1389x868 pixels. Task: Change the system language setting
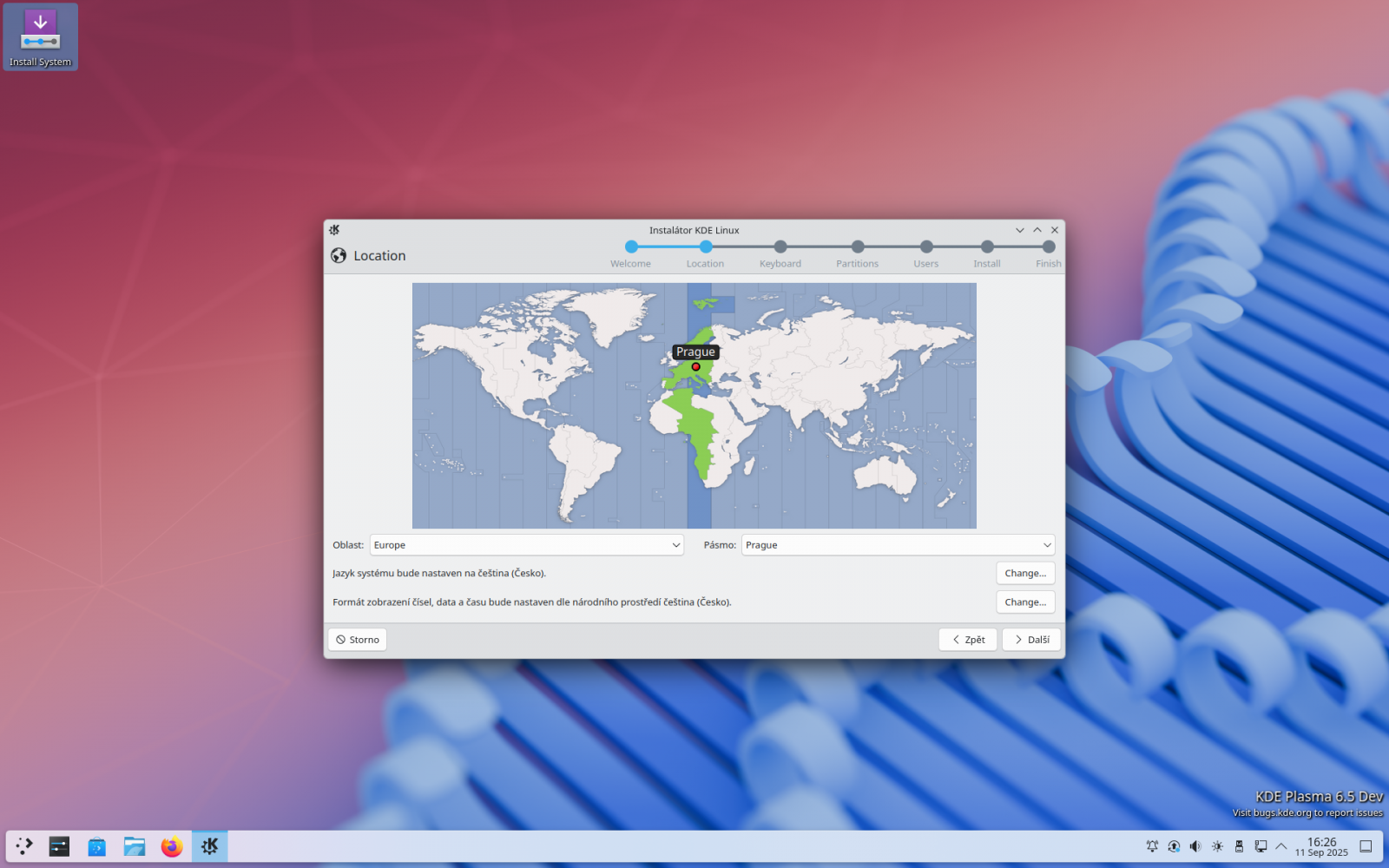tap(1025, 573)
